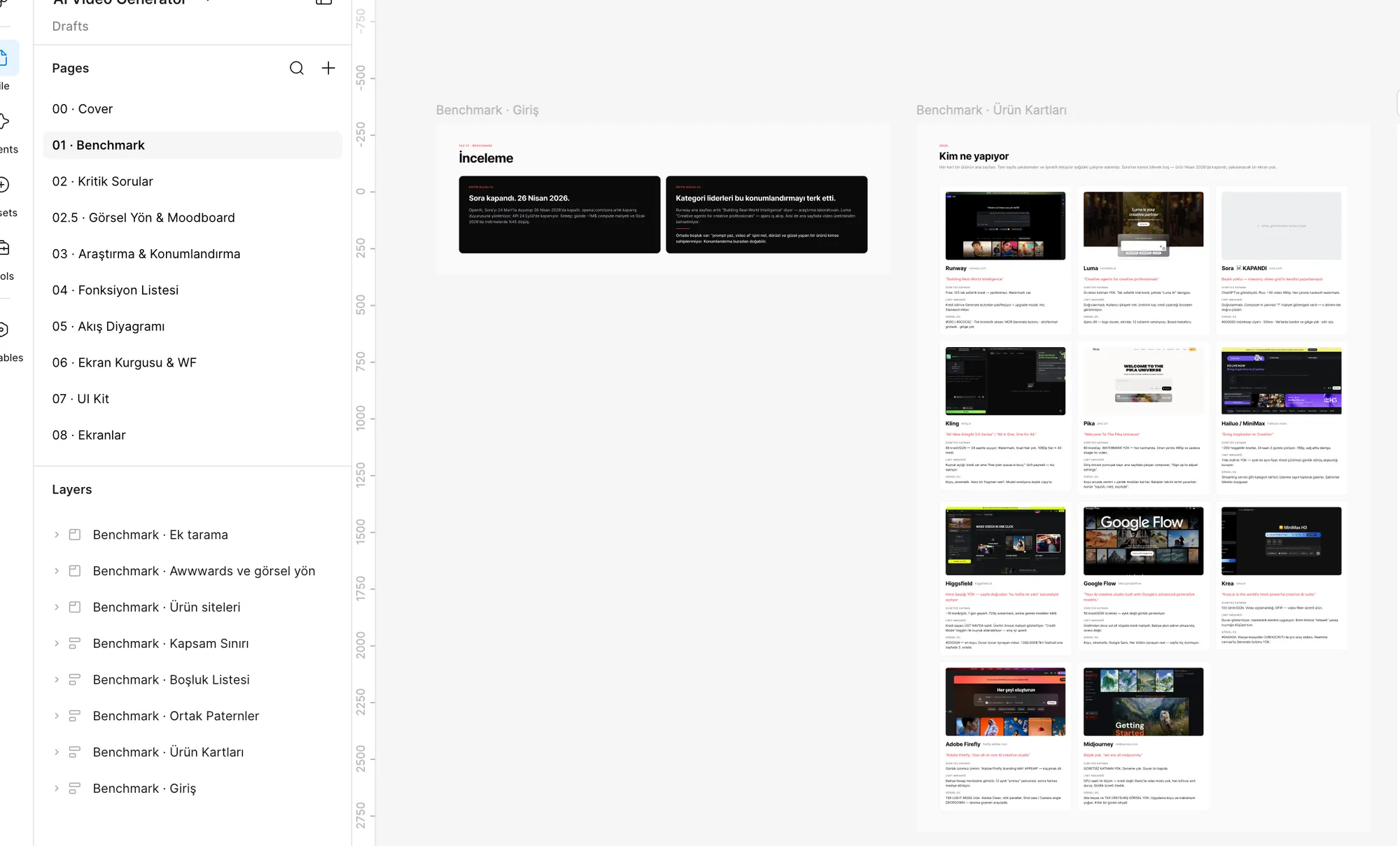Image resolution: width=1400 pixels, height=846 pixels.
Task: Click auto-layout icon of Benchmark · Boşluk Listesi layer
Action: click(x=75, y=679)
